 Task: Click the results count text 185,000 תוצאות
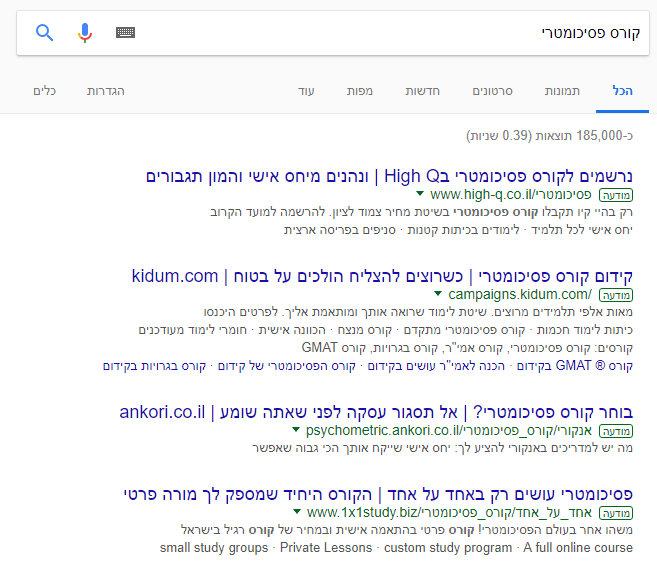[583, 135]
